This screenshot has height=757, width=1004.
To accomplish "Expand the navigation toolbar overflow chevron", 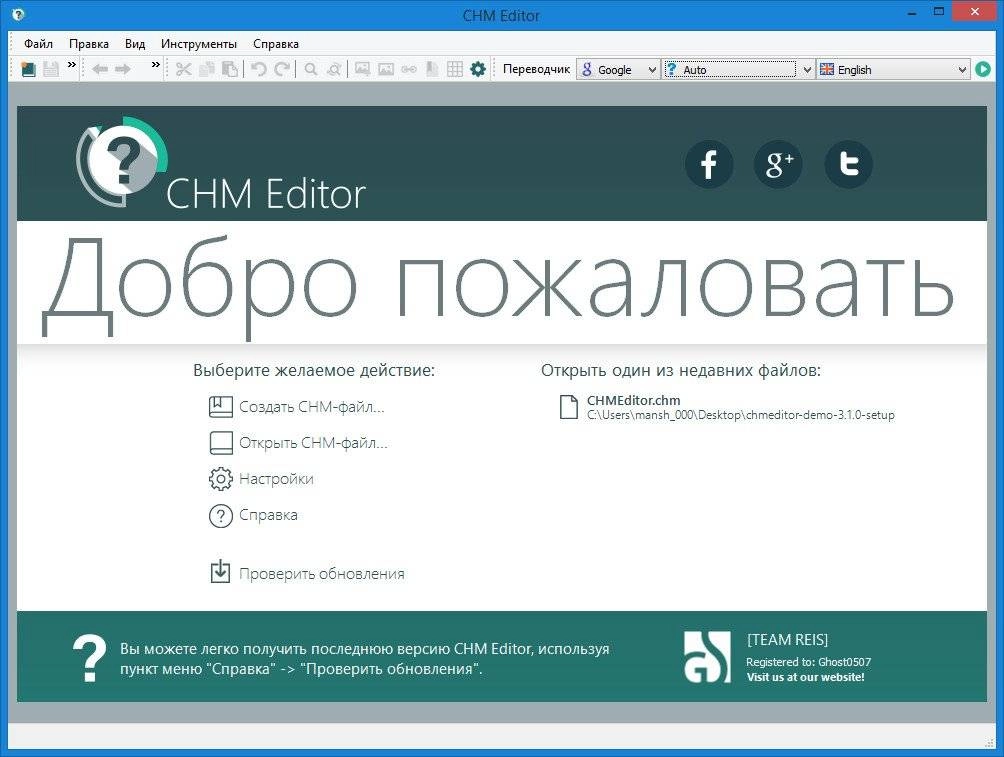I will [156, 65].
